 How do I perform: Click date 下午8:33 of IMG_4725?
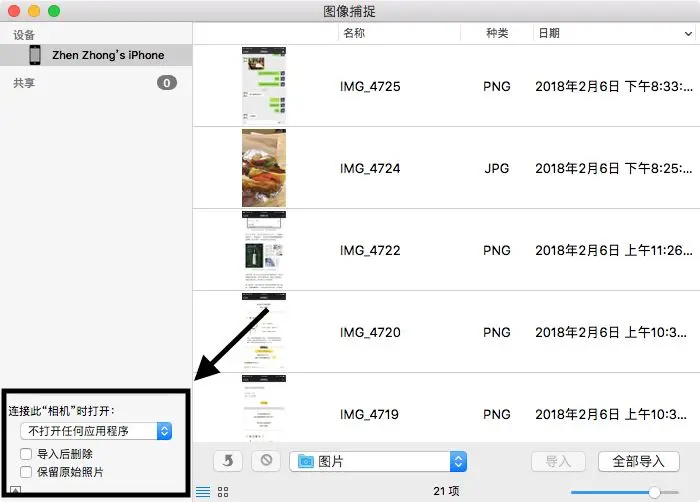614,86
